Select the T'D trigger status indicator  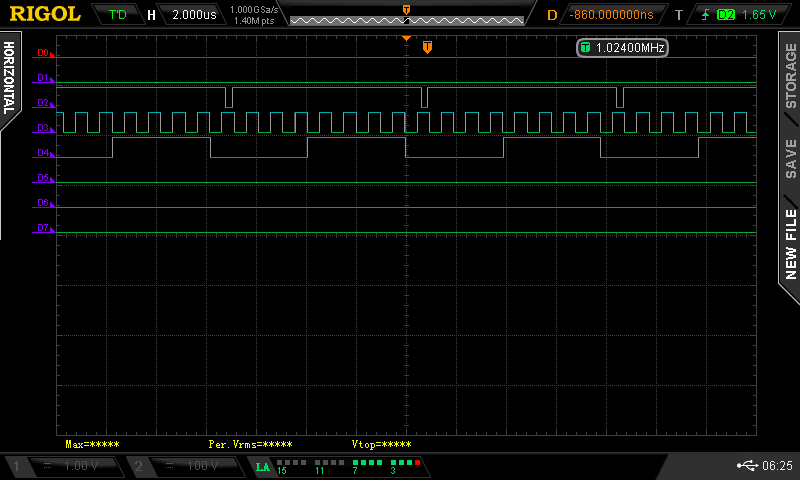point(117,14)
